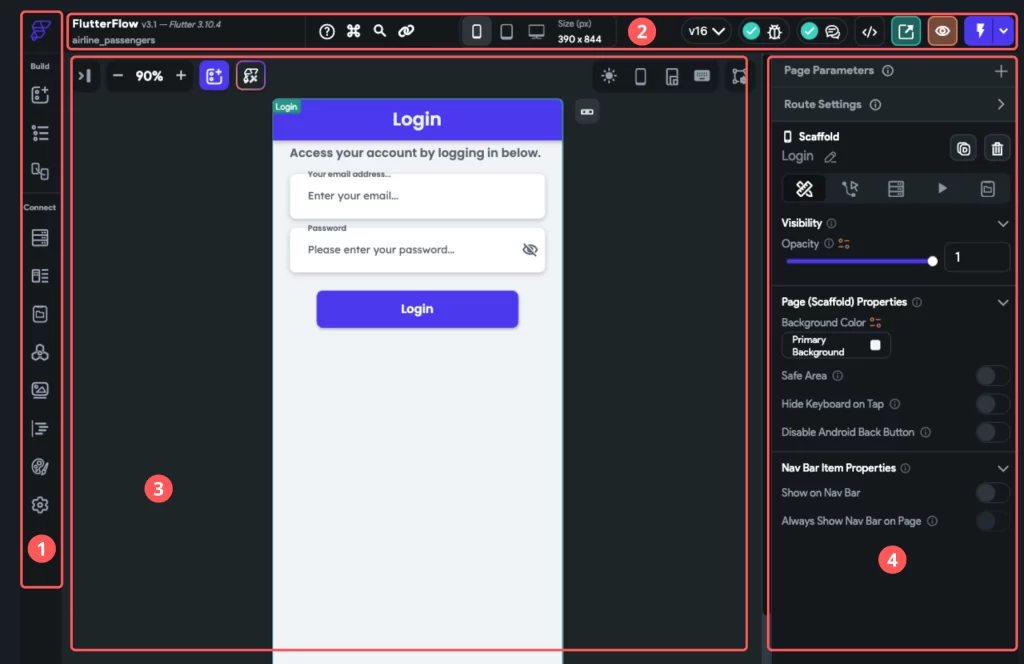Image resolution: width=1024 pixels, height=664 pixels.
Task: Select the tablet device view tab
Action: pos(507,31)
